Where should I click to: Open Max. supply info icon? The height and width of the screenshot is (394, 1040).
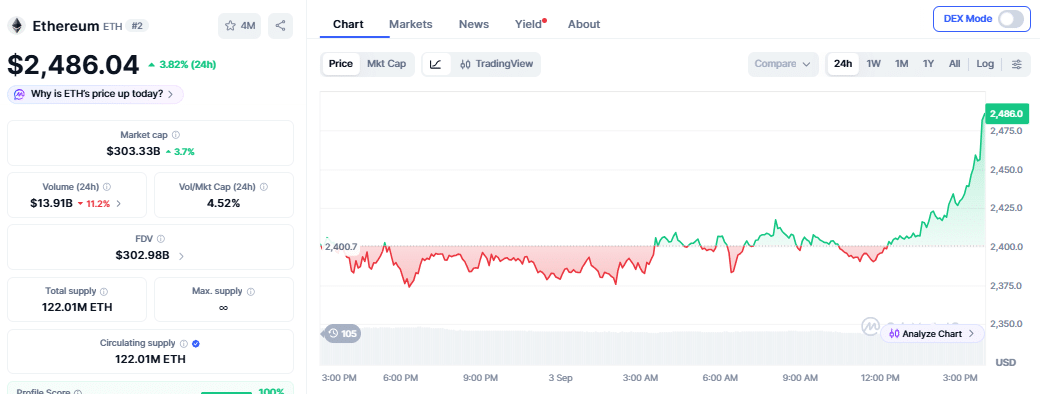tap(251, 291)
